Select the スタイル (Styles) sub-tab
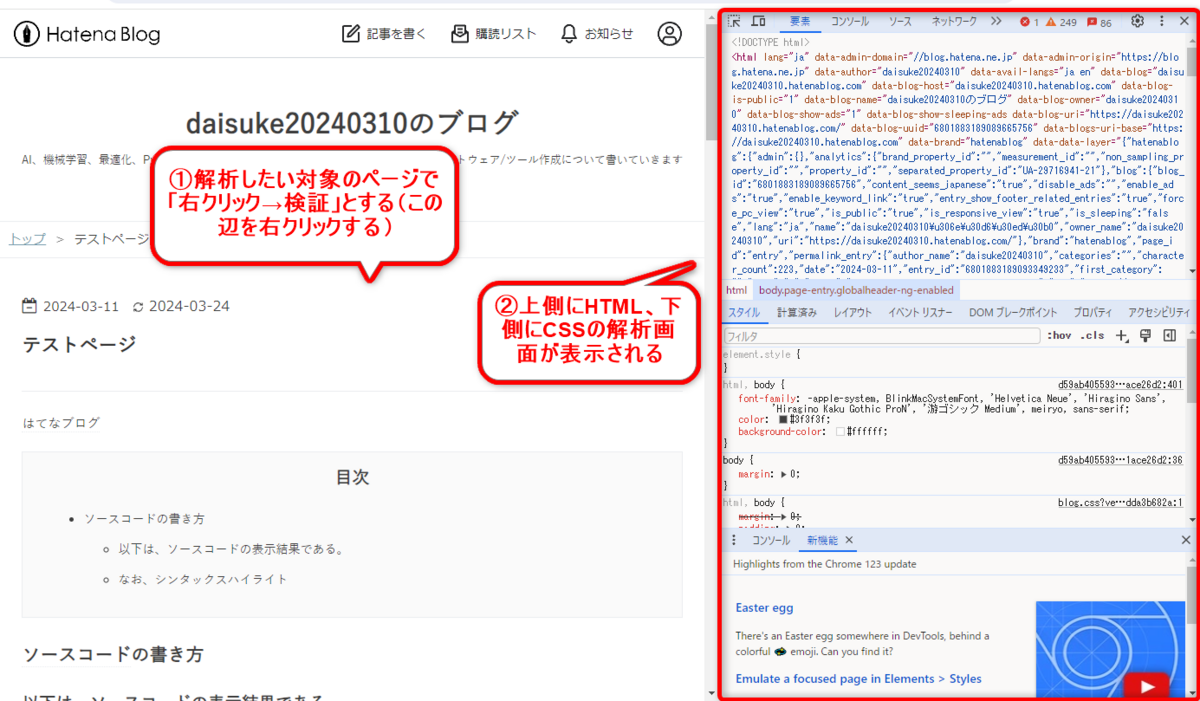Viewport: 1200px width, 701px height. tap(744, 313)
